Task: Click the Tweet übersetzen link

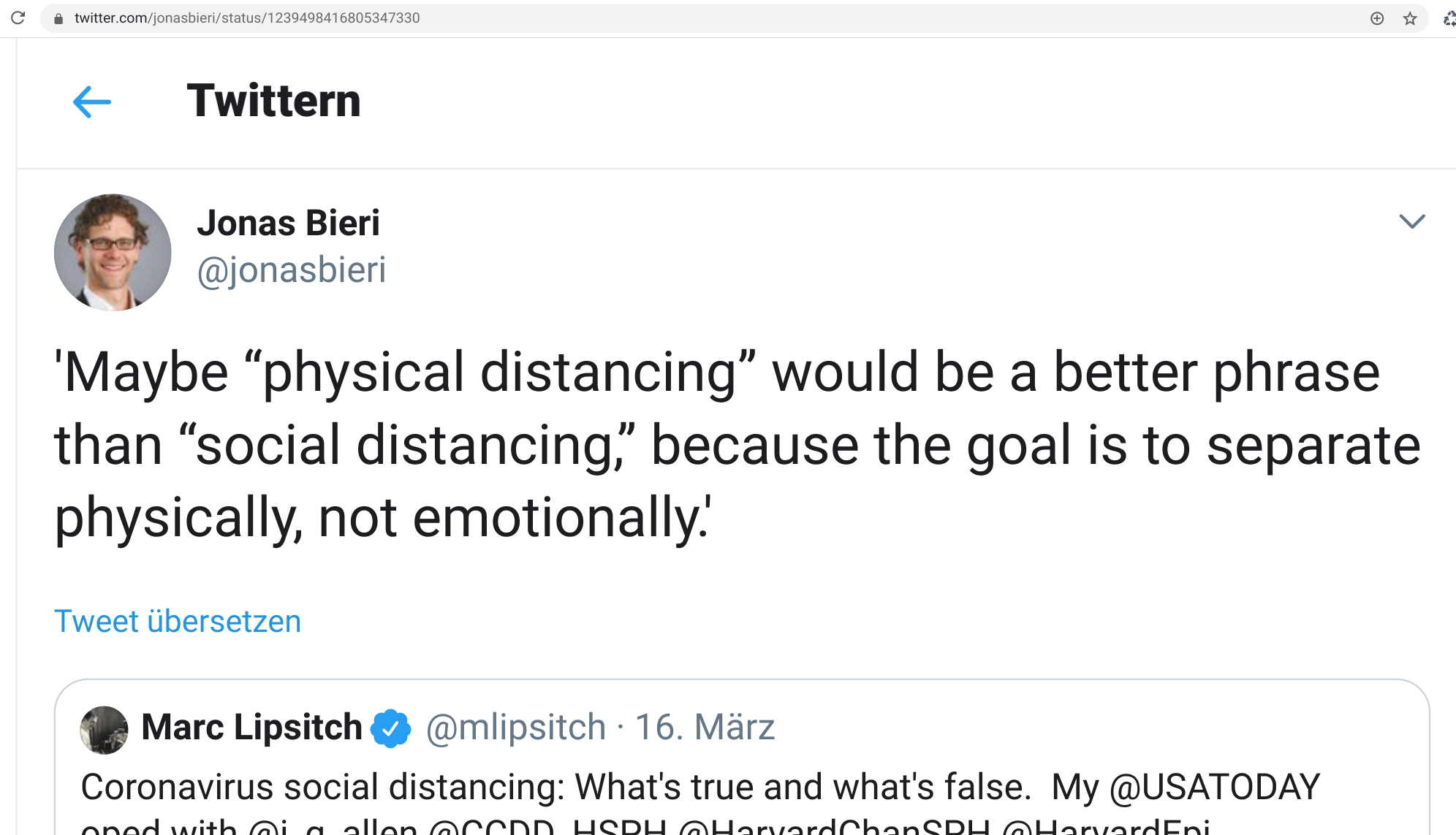Action: coord(178,622)
